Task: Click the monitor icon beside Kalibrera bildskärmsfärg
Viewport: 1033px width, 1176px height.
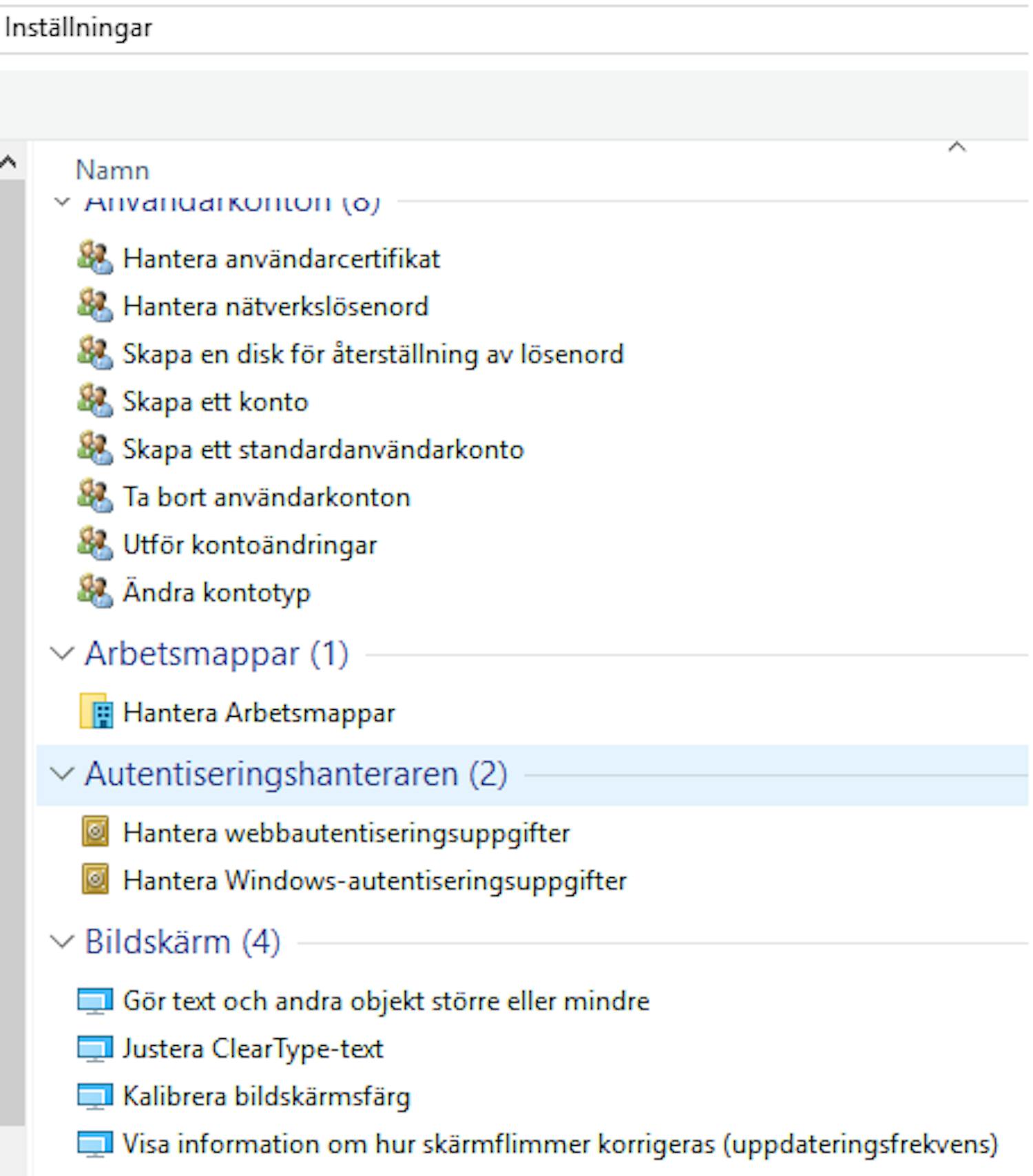Action: pos(94,1096)
